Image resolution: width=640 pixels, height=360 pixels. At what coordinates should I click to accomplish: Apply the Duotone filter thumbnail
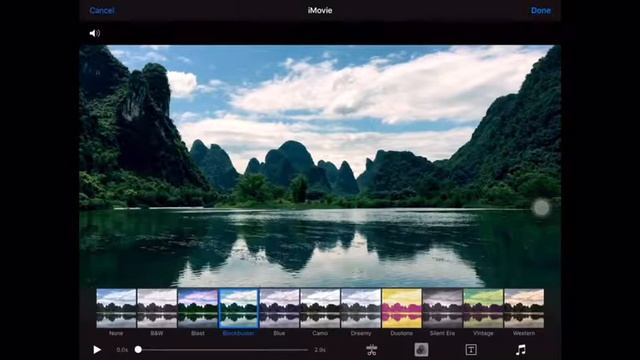tap(402, 309)
